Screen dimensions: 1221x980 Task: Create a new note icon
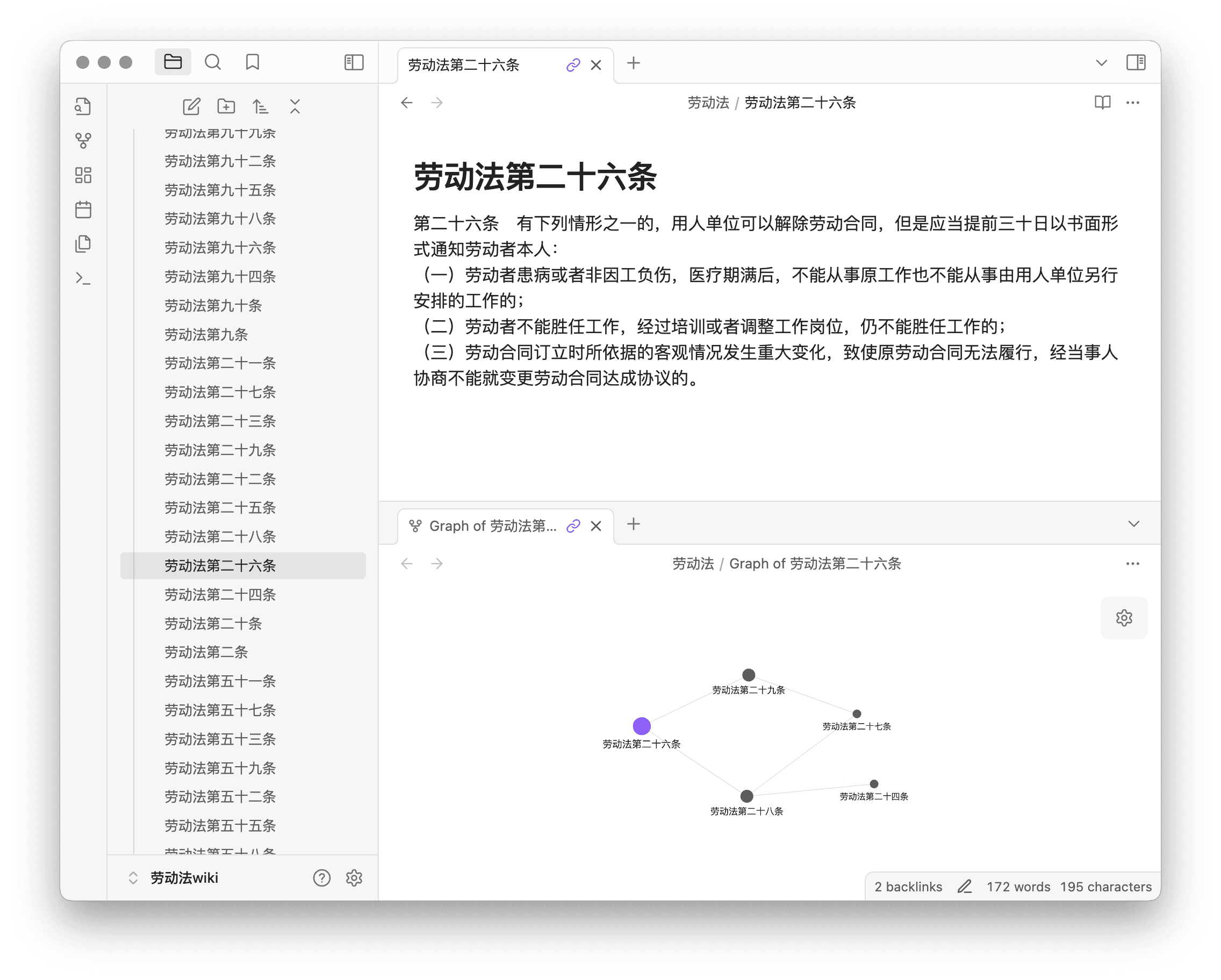point(191,106)
